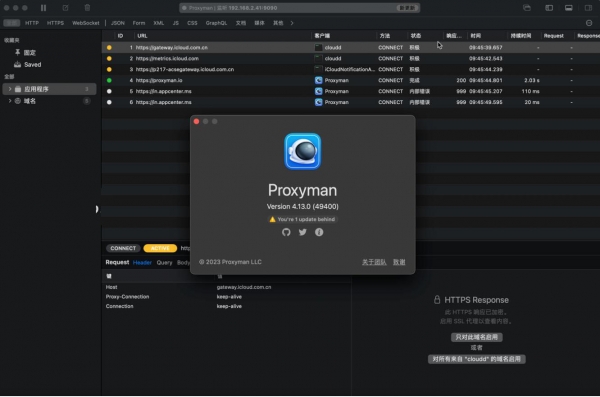This screenshot has width=600, height=397.
Task: Click the update button in the address bar
Action: point(407,8)
